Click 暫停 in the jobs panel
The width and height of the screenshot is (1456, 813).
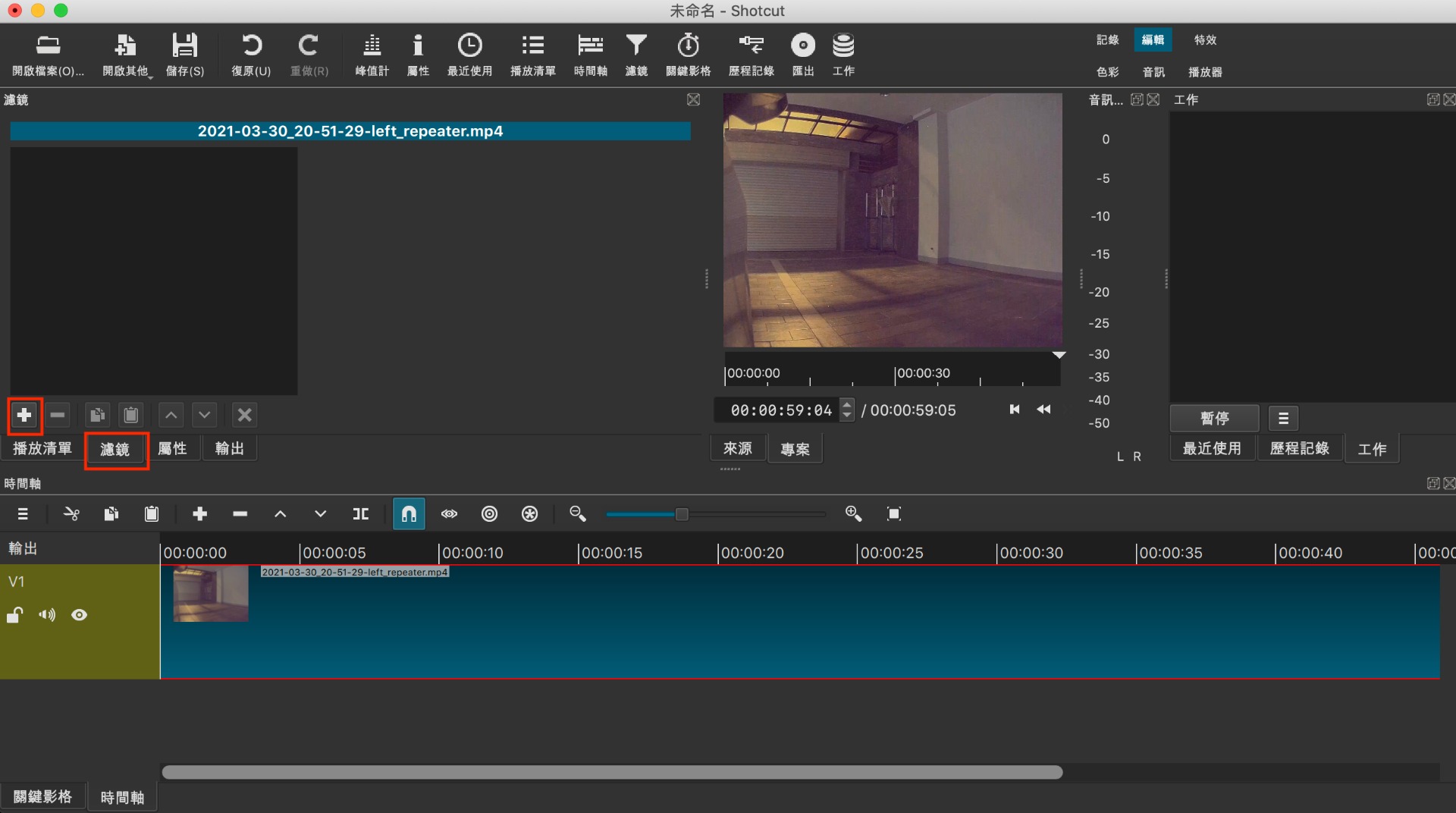pos(1215,419)
